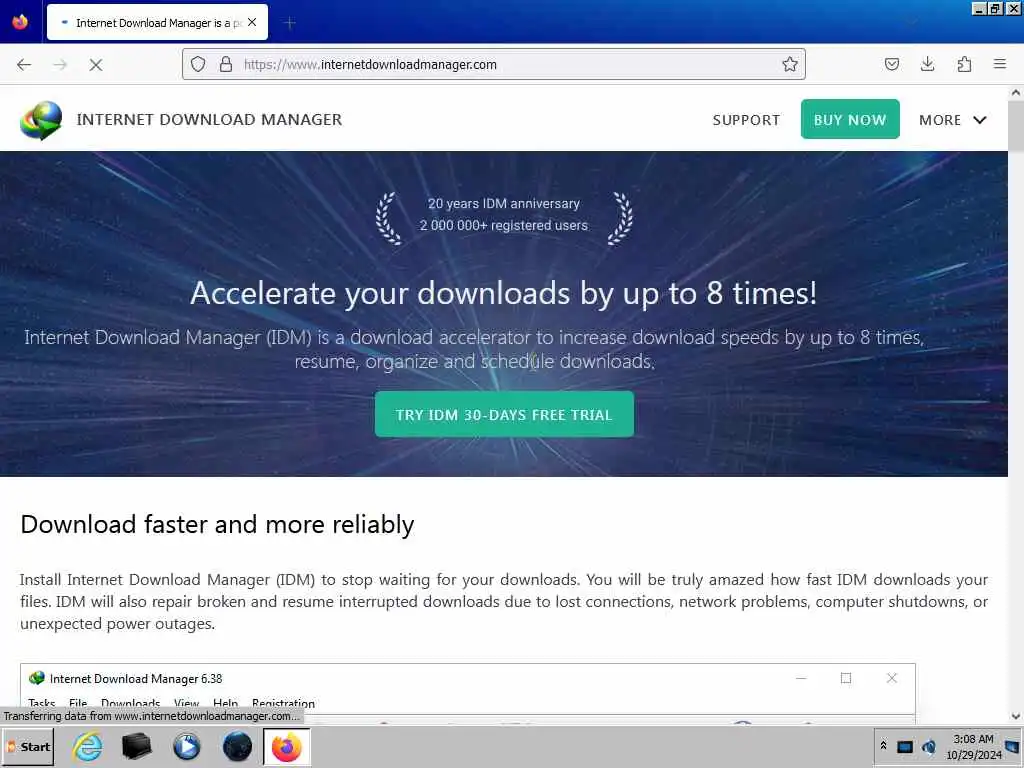Image resolution: width=1024 pixels, height=768 pixels.
Task: Open the black folder taskbar icon
Action: click(136, 746)
